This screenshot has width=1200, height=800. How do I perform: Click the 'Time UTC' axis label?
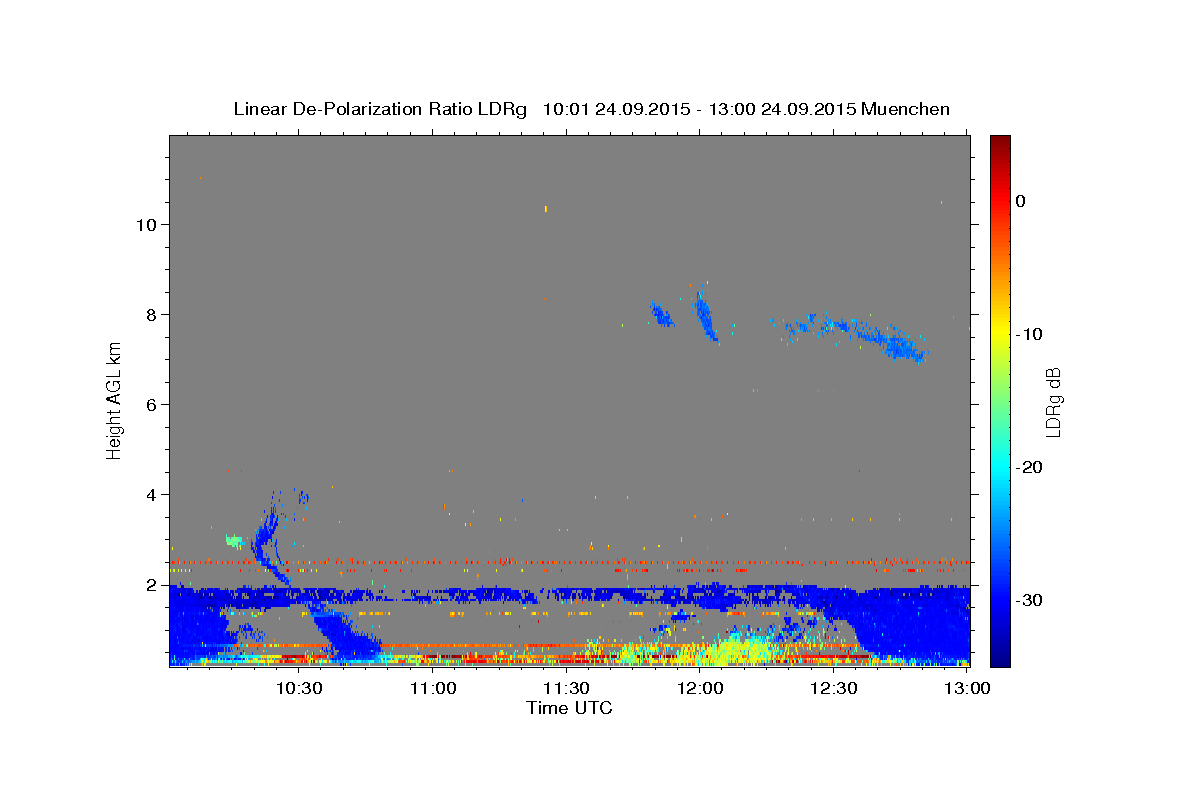[x=569, y=708]
